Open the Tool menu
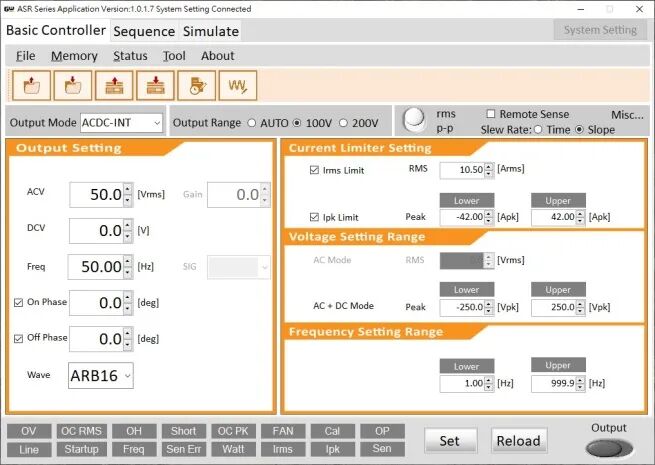 pos(174,56)
